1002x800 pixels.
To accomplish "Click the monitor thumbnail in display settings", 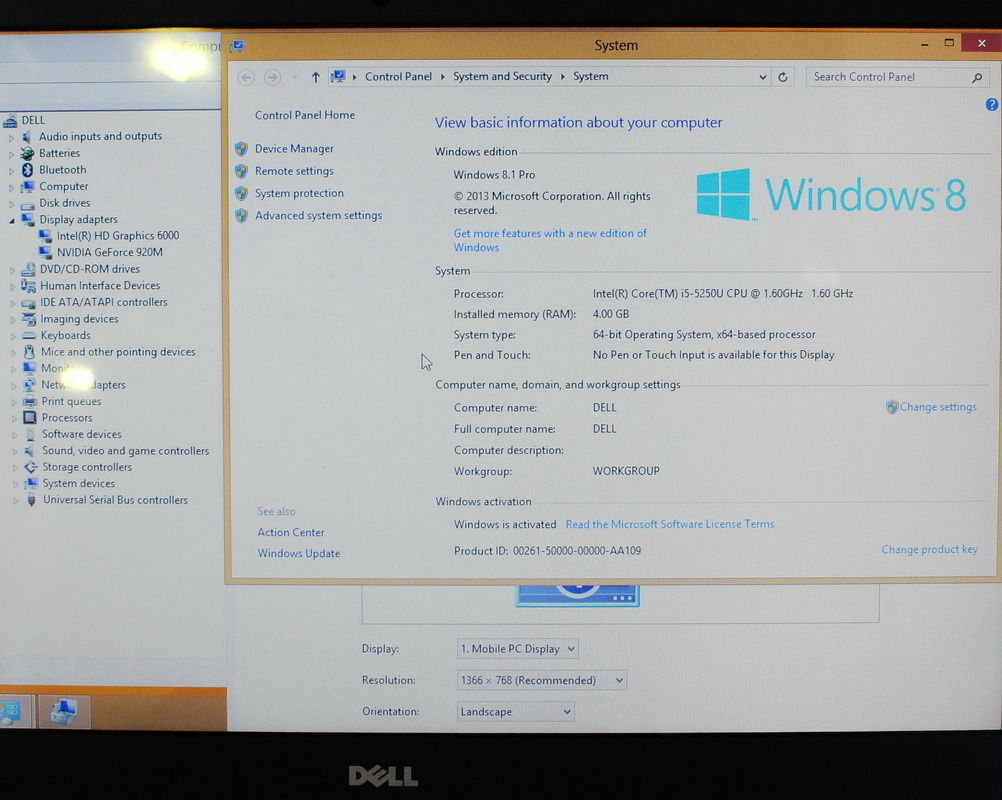I will click(x=577, y=595).
